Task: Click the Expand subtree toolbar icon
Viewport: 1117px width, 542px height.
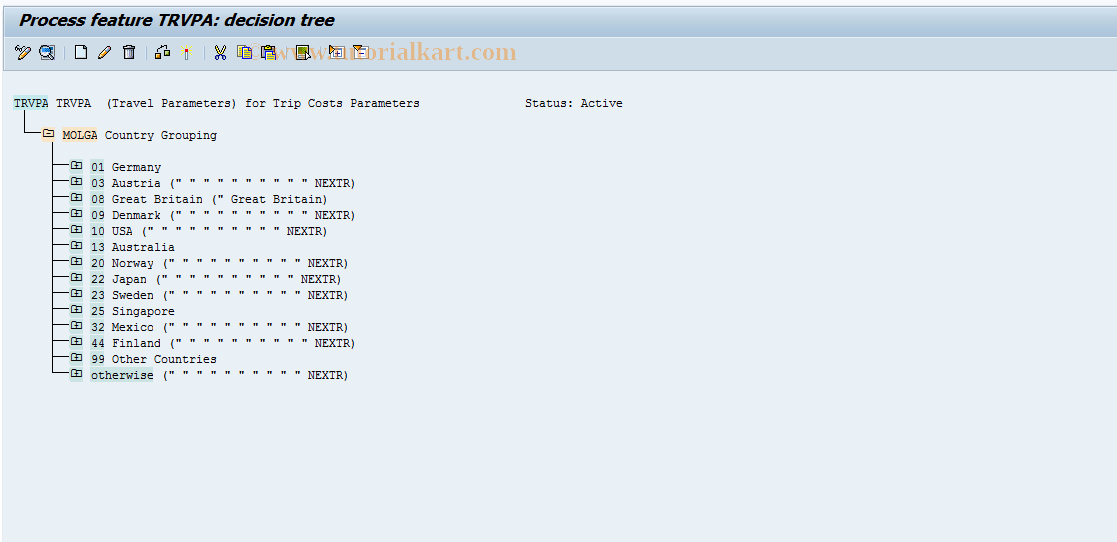Action: coord(336,52)
